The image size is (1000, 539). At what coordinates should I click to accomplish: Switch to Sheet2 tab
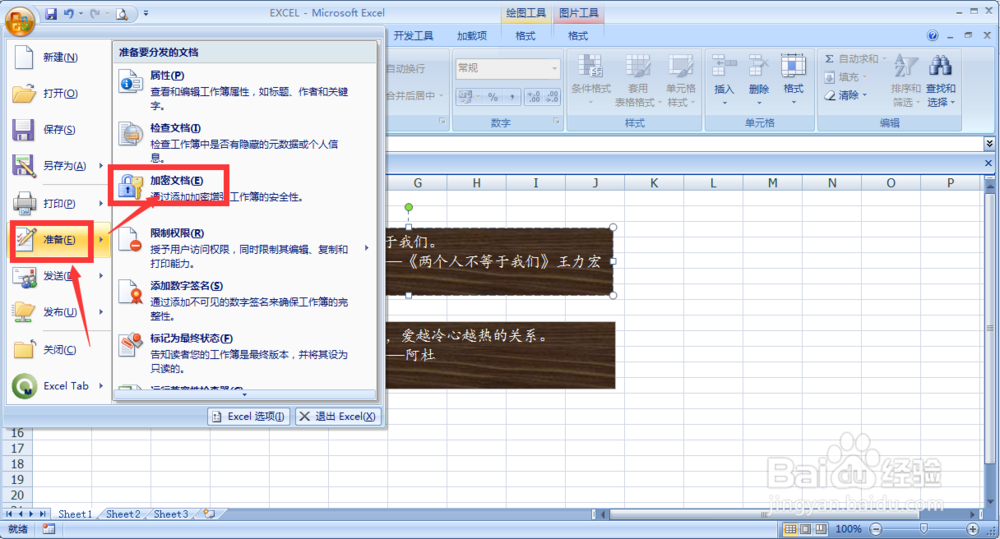click(x=123, y=514)
